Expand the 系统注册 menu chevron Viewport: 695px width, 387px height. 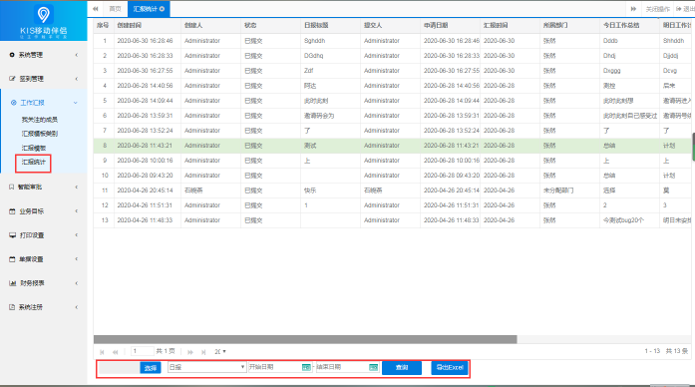point(77,307)
